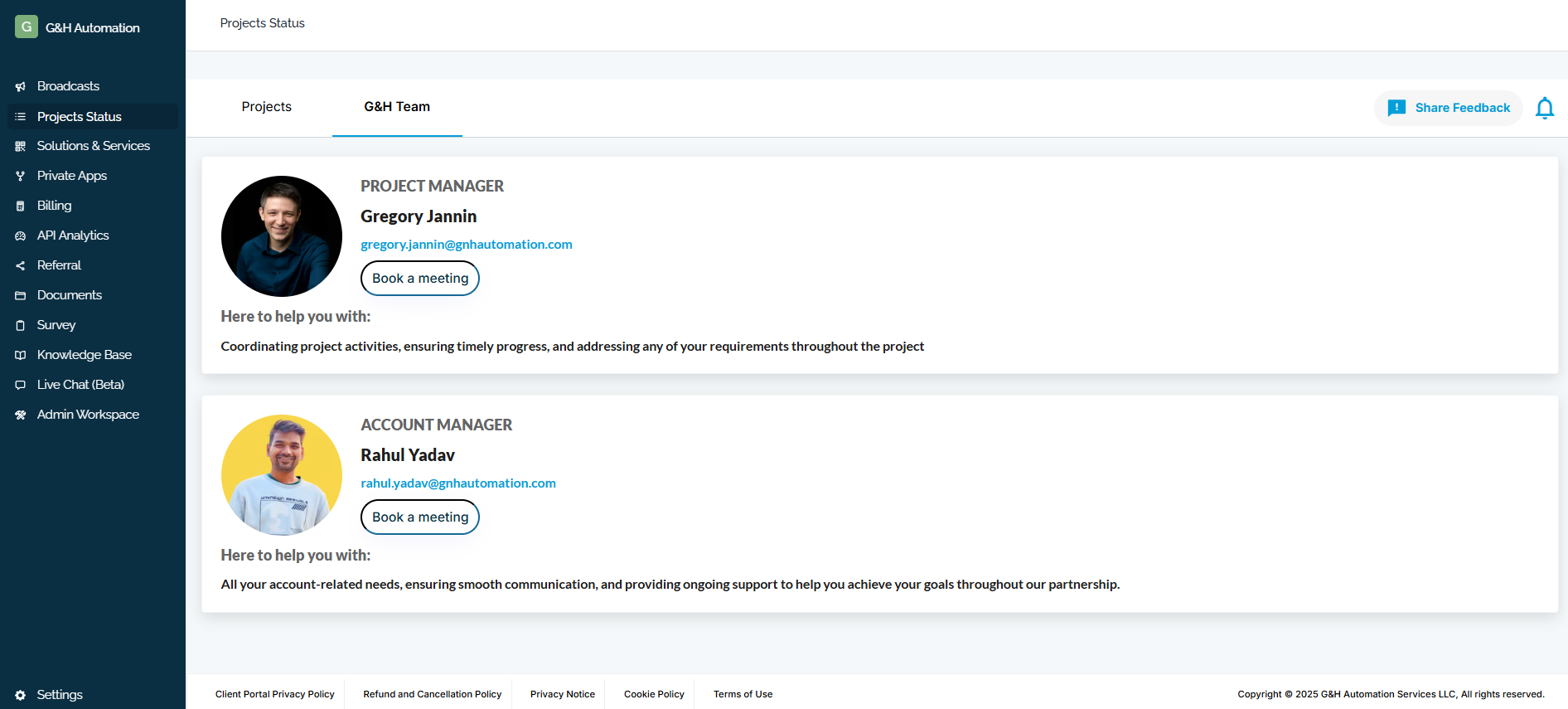Viewport: 1568px width, 709px height.
Task: Open Admin Workspace menu item
Action: click(88, 415)
